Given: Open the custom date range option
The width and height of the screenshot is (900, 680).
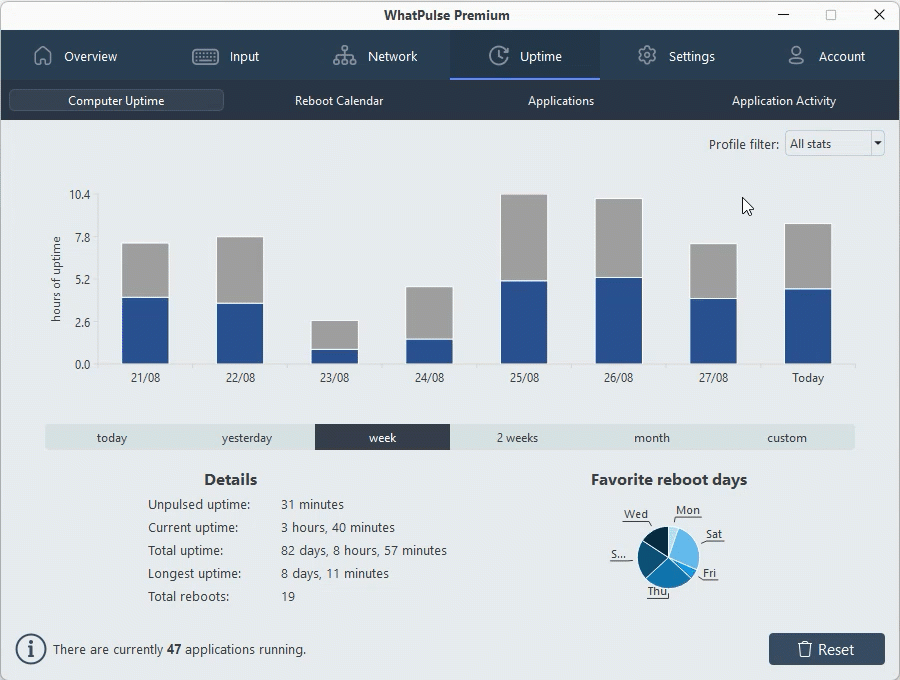Looking at the screenshot, I should (786, 437).
